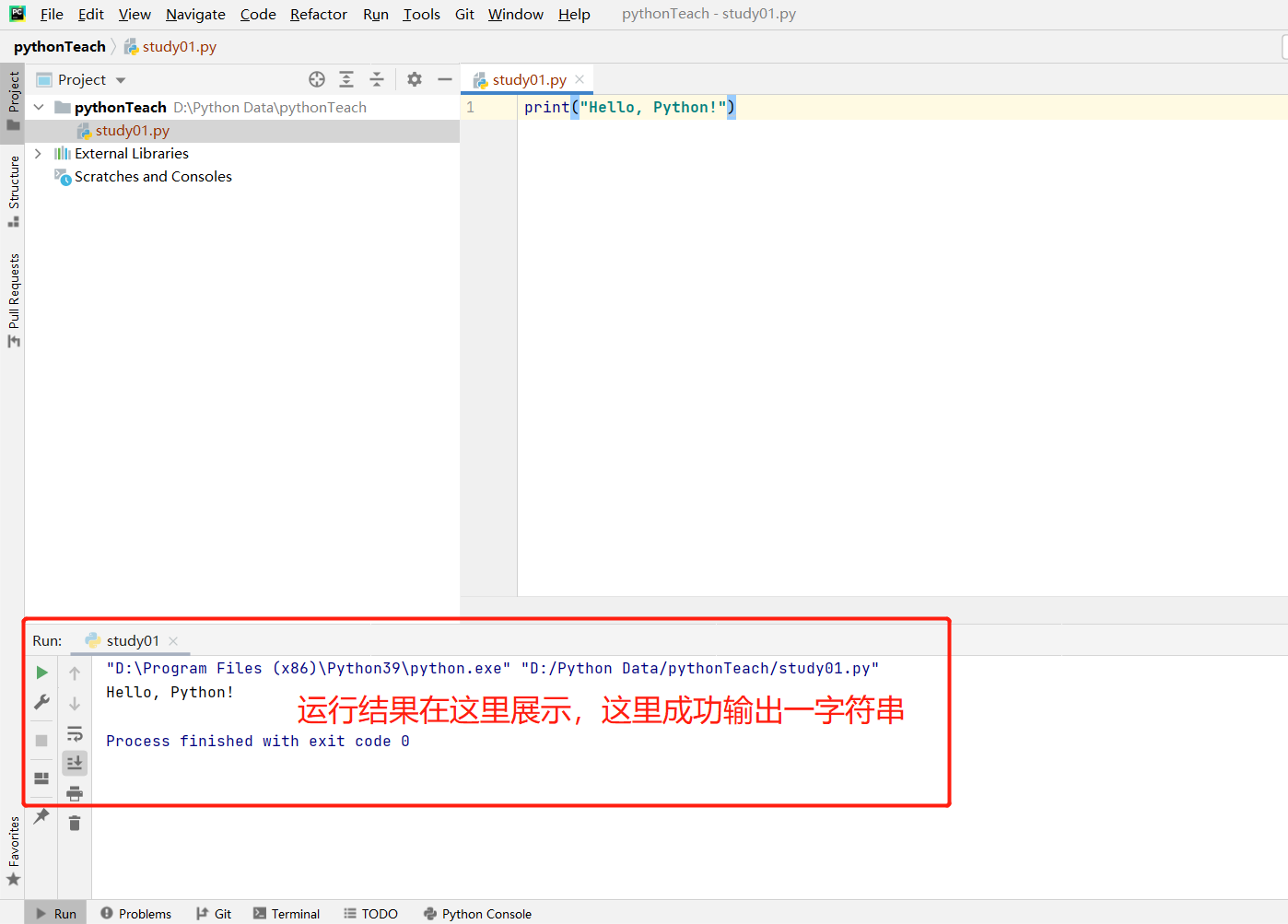Hide the Project panel with minus icon
The image size is (1288, 924).
[445, 79]
